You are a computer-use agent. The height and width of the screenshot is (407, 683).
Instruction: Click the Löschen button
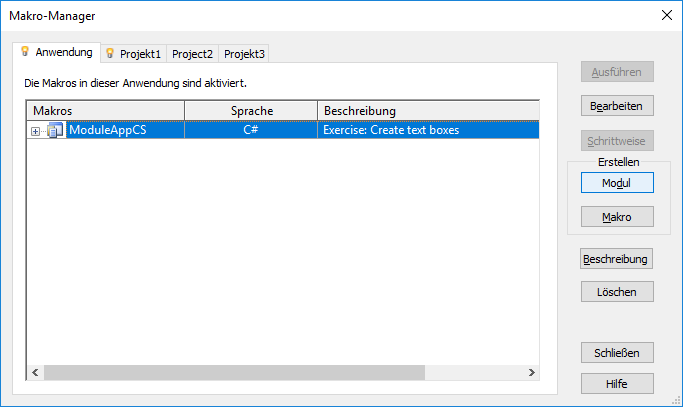[x=617, y=292]
